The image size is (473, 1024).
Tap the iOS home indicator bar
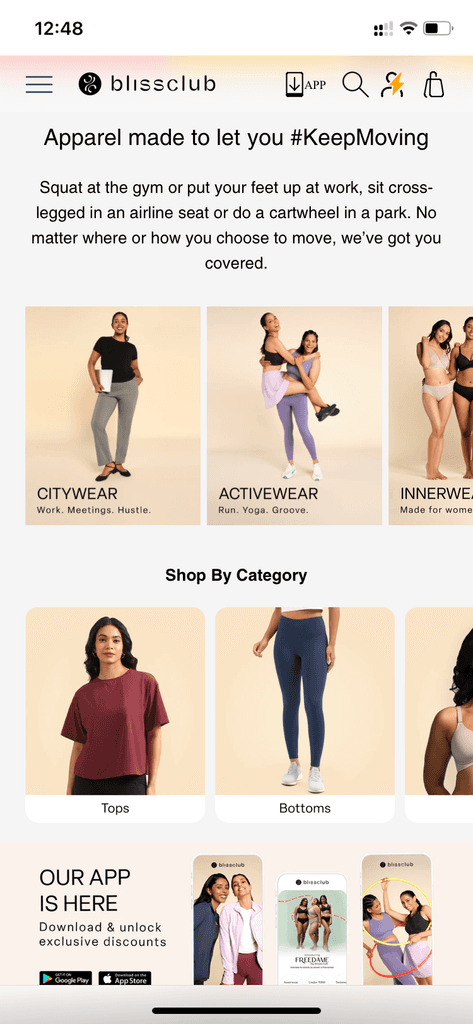pyautogui.click(x=236, y=1011)
